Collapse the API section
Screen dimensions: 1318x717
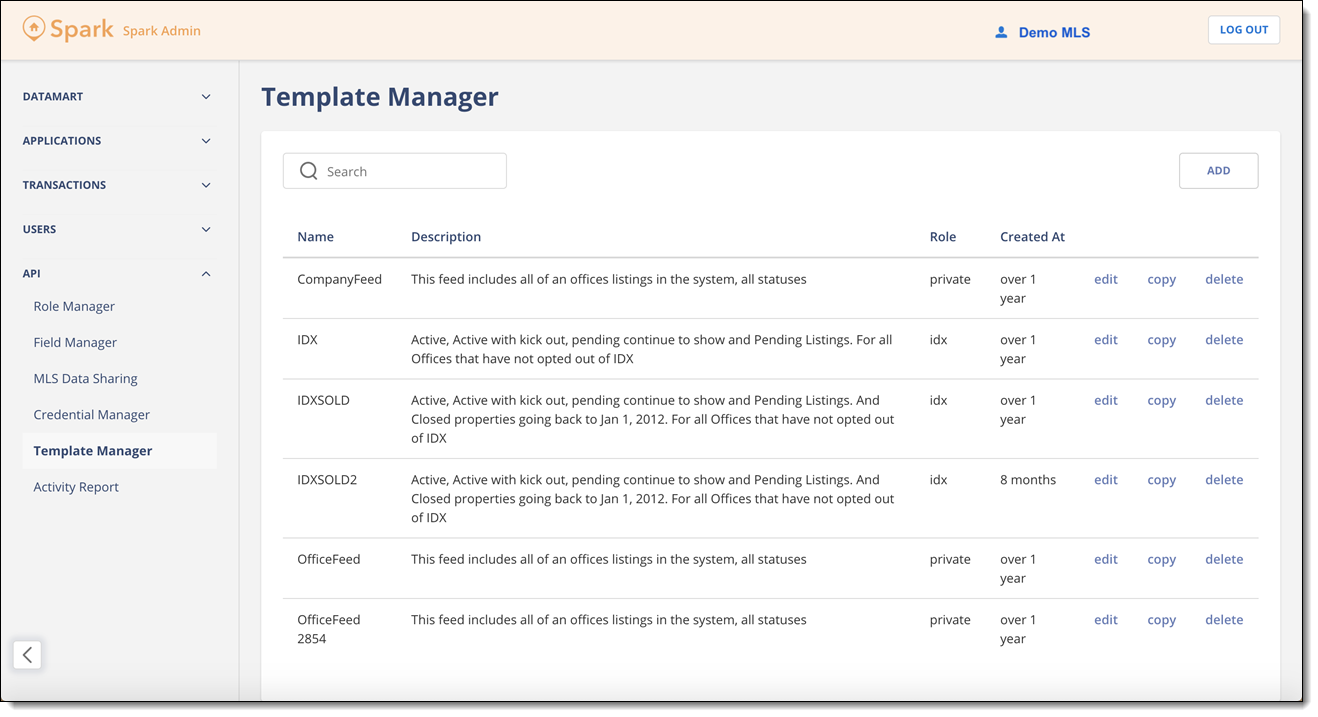(x=118, y=273)
